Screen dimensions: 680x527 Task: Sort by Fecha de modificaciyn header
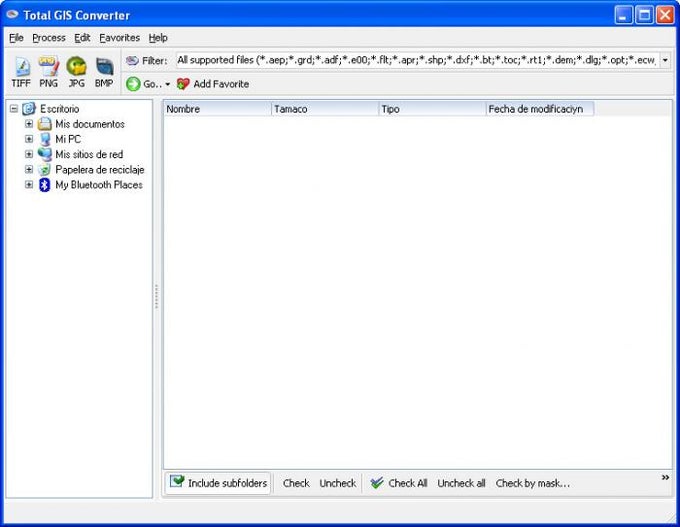(540, 109)
